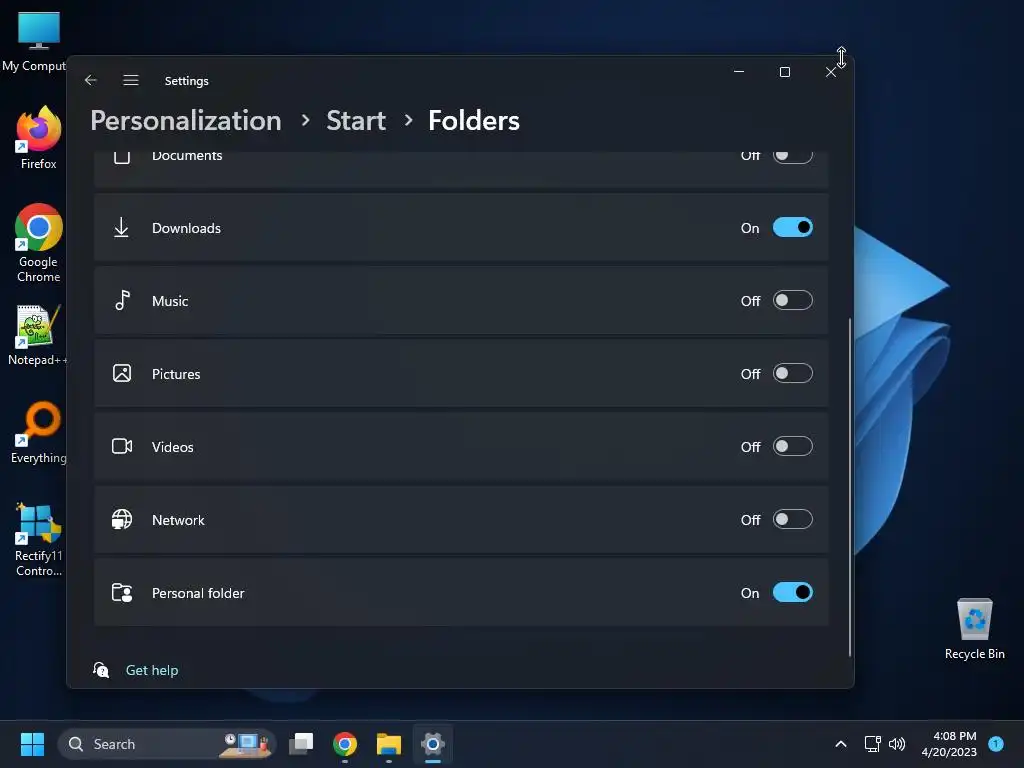Click the Settings window scrollbar

[x=850, y=487]
